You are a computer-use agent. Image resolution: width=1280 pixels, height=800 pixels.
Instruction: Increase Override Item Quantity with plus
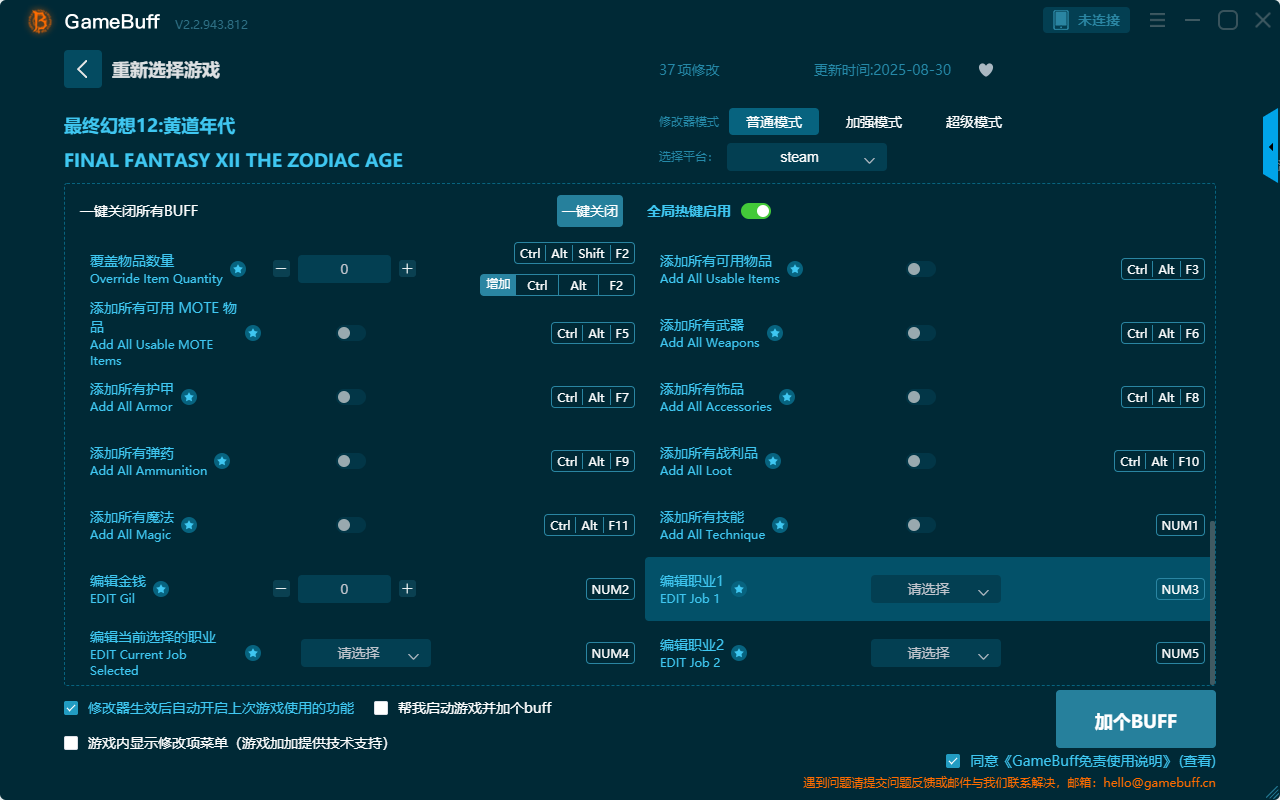click(x=407, y=269)
